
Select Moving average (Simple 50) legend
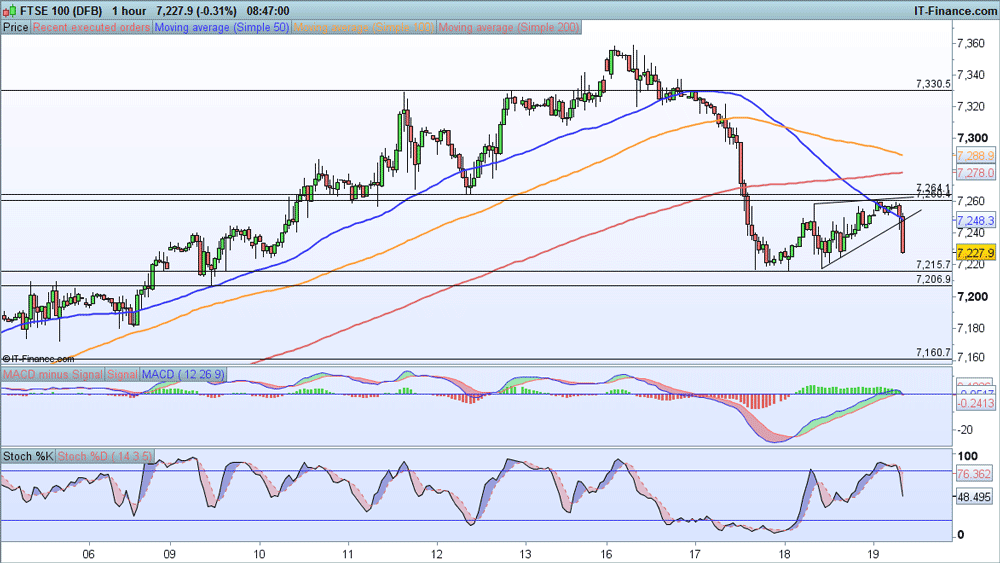coord(221,27)
